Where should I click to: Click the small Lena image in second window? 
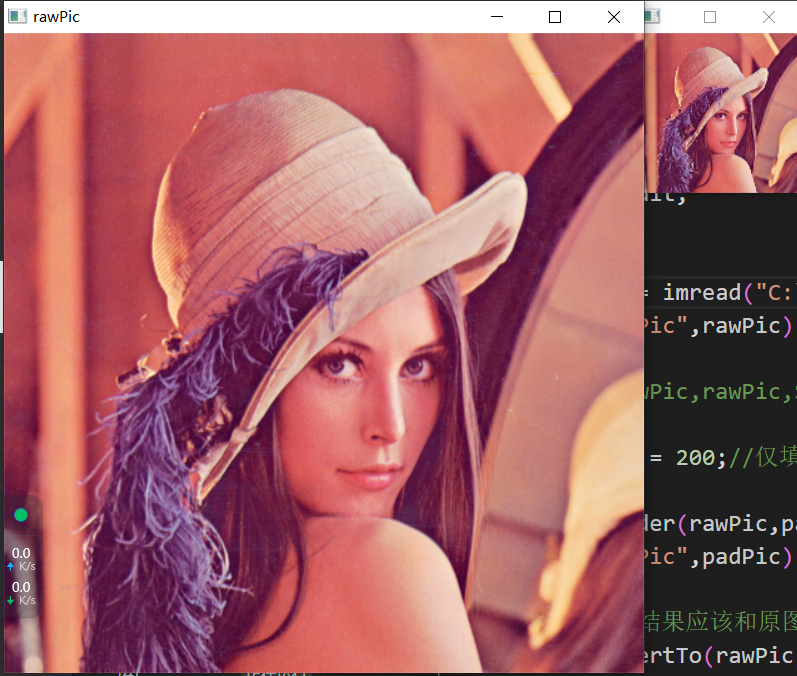tap(721, 113)
